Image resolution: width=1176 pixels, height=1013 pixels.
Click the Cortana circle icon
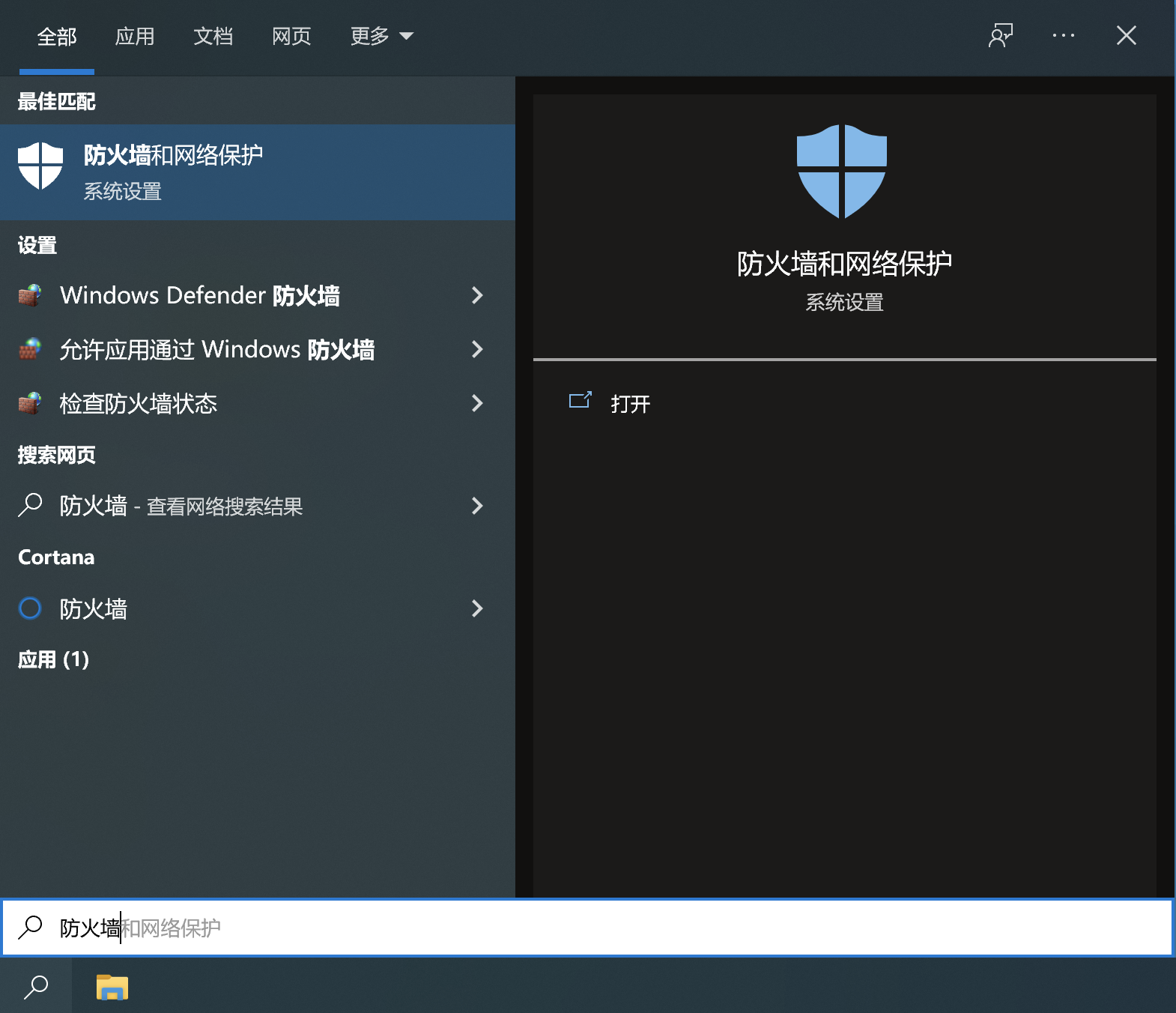[x=30, y=608]
